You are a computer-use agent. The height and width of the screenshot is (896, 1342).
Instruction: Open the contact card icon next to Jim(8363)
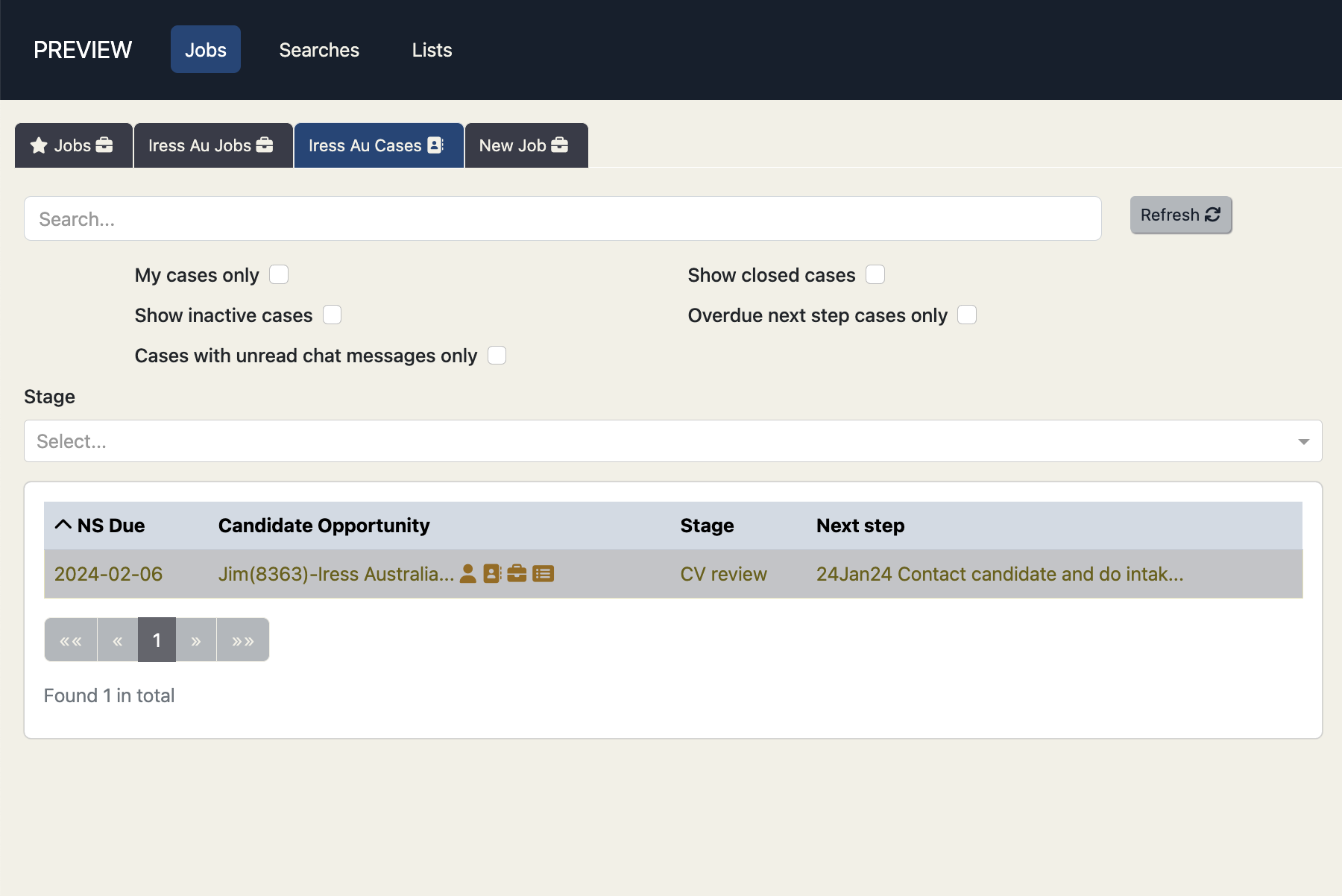point(492,574)
